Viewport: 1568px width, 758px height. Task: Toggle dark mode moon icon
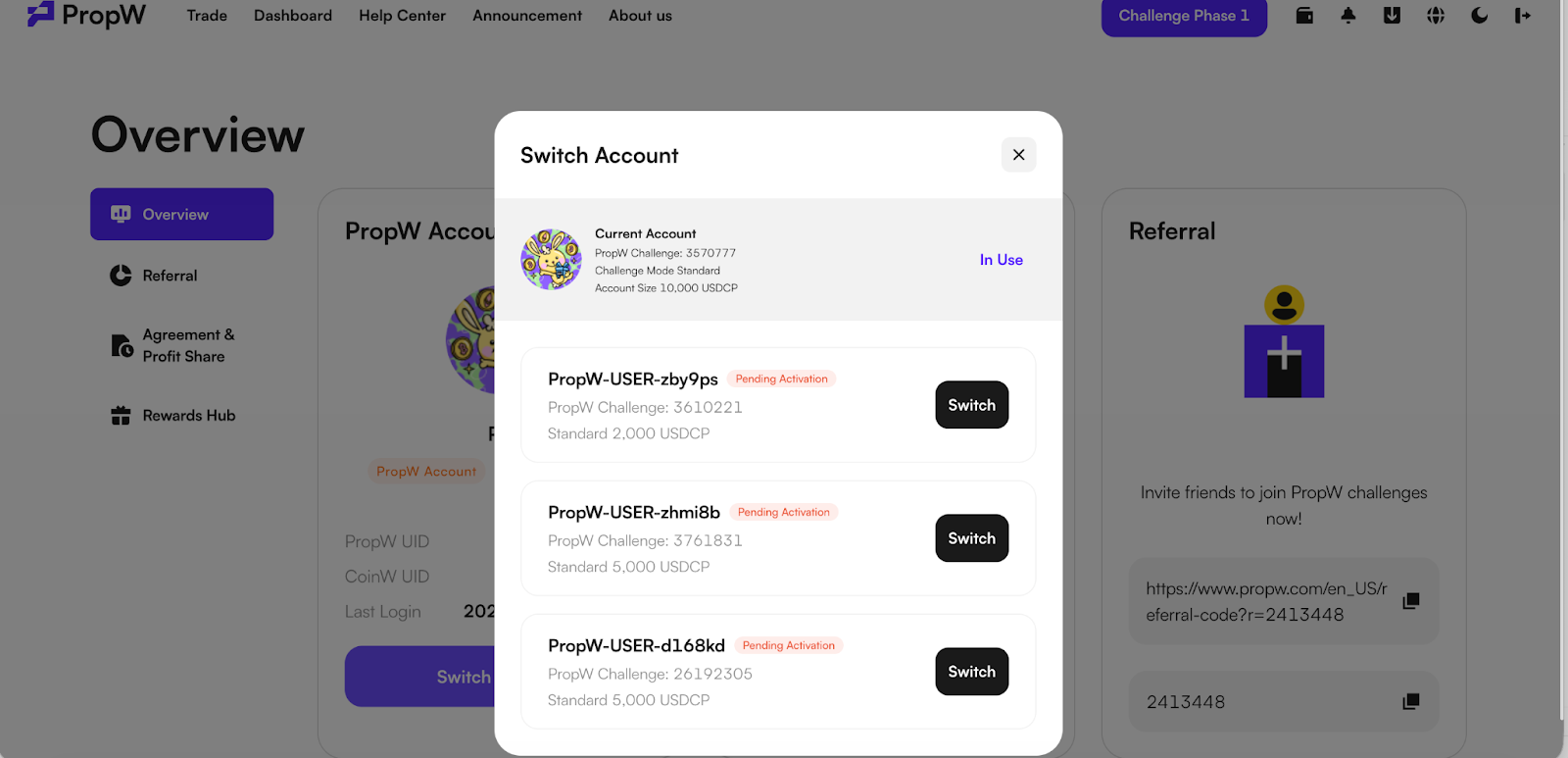pyautogui.click(x=1480, y=16)
